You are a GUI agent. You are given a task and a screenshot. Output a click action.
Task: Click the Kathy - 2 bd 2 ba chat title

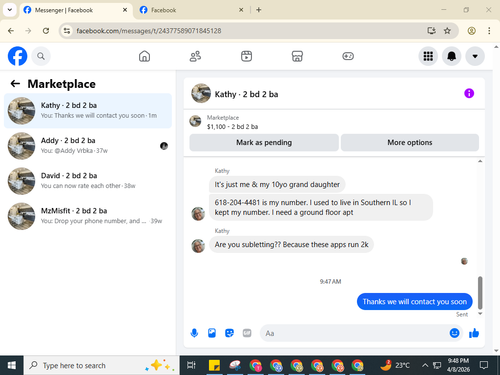coord(246,94)
